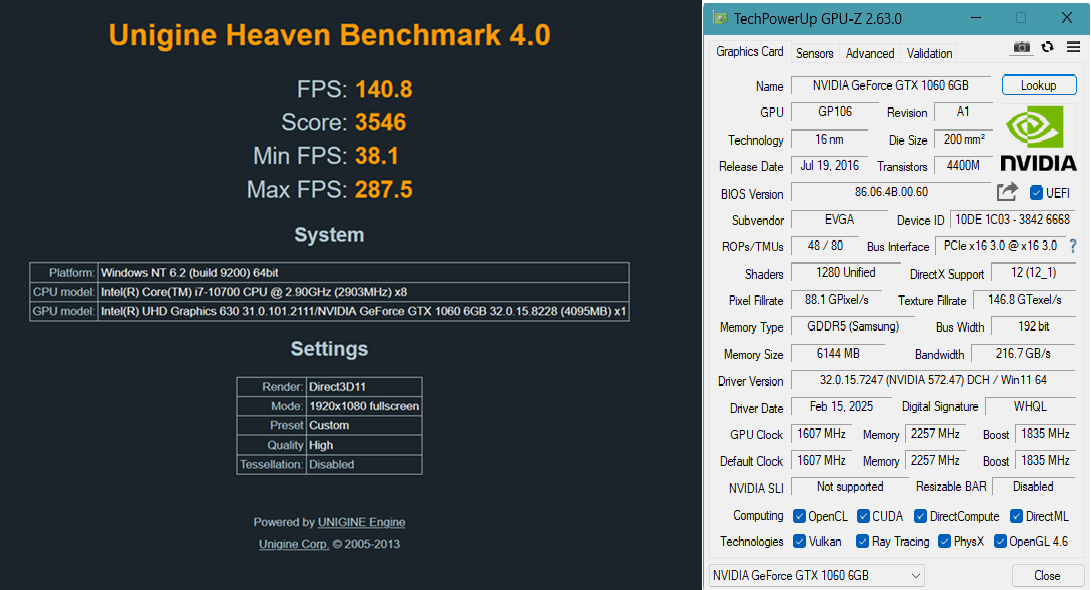Toggle the Vulkan checkbox
This screenshot has width=1091, height=590.
pyautogui.click(x=799, y=541)
